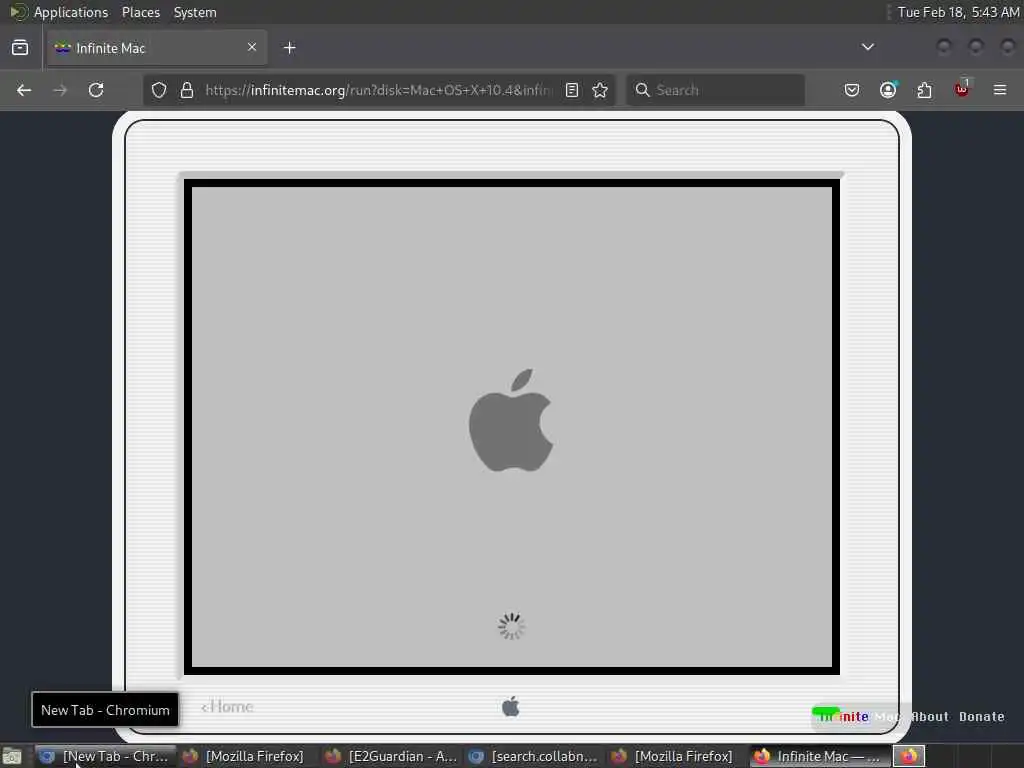The height and width of the screenshot is (768, 1024).
Task: Focus the Search box
Action: pos(716,90)
